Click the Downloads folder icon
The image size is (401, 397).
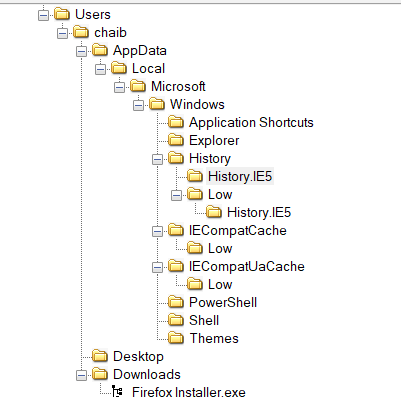click(x=100, y=374)
